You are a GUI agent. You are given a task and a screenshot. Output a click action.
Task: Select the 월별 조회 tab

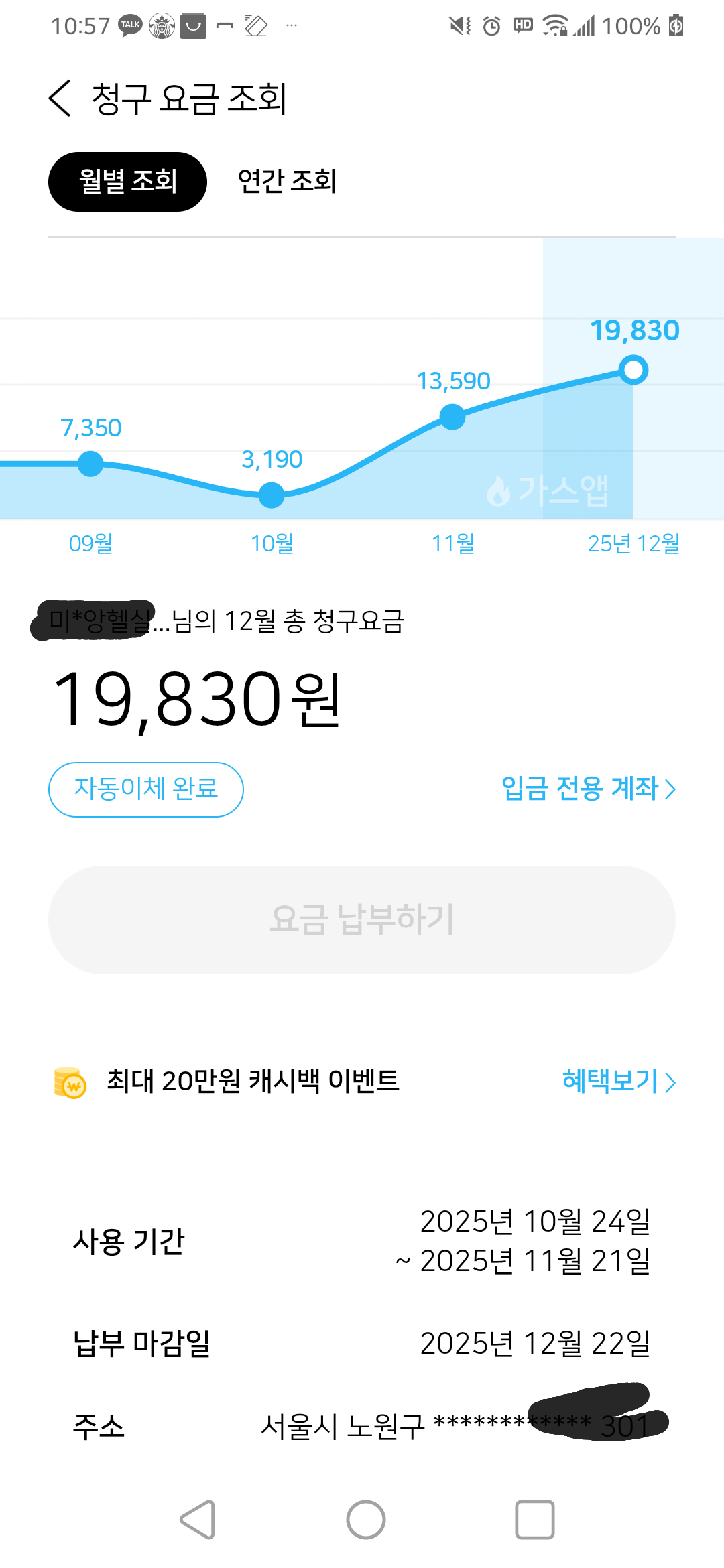click(127, 182)
